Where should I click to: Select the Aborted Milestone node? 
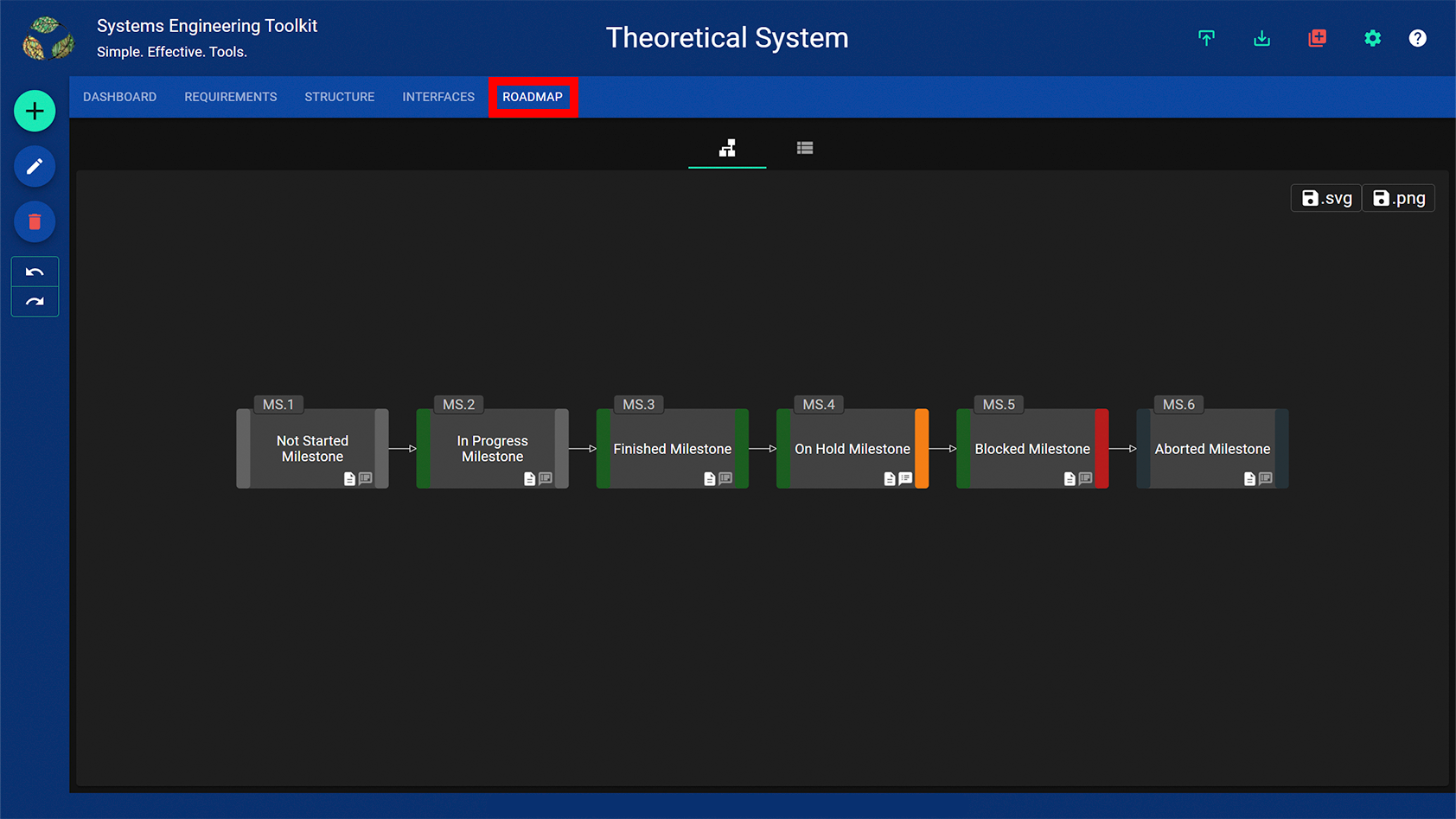pyautogui.click(x=1211, y=449)
